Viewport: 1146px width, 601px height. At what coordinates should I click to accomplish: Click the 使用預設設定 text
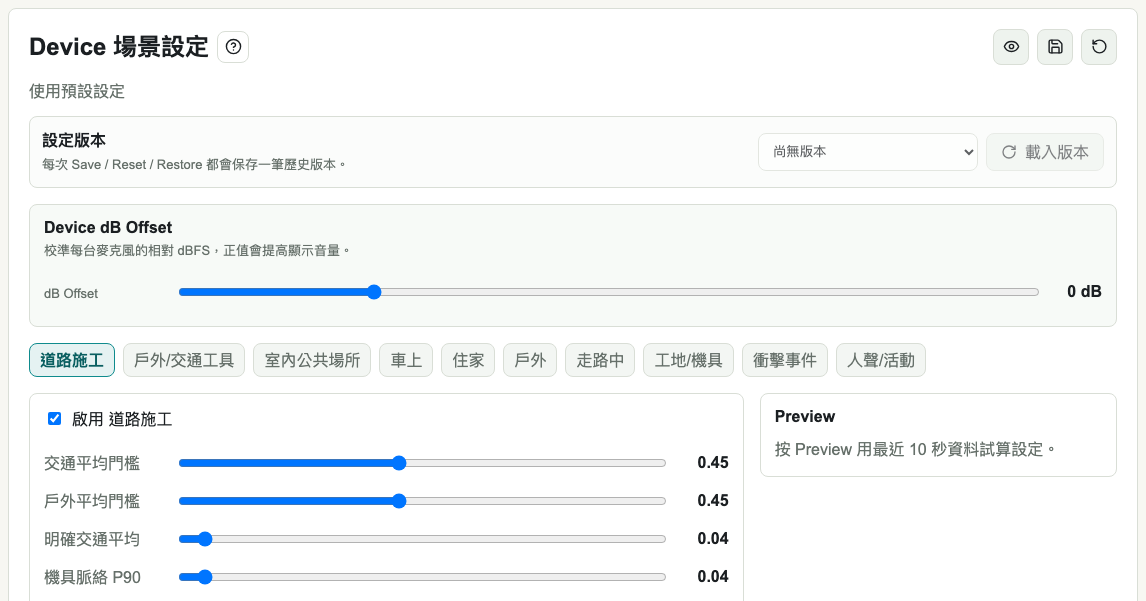point(77,91)
